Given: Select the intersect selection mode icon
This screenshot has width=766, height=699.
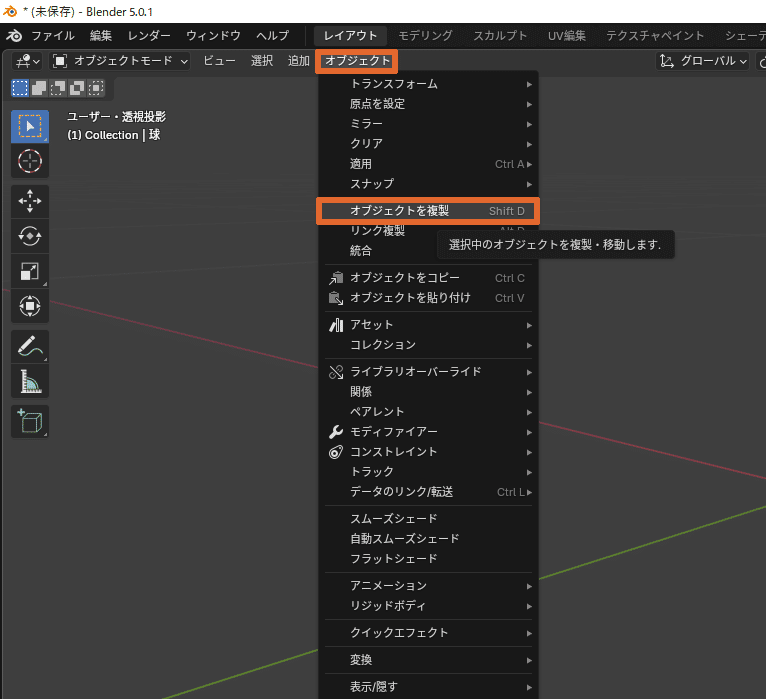Looking at the screenshot, I should [96, 88].
